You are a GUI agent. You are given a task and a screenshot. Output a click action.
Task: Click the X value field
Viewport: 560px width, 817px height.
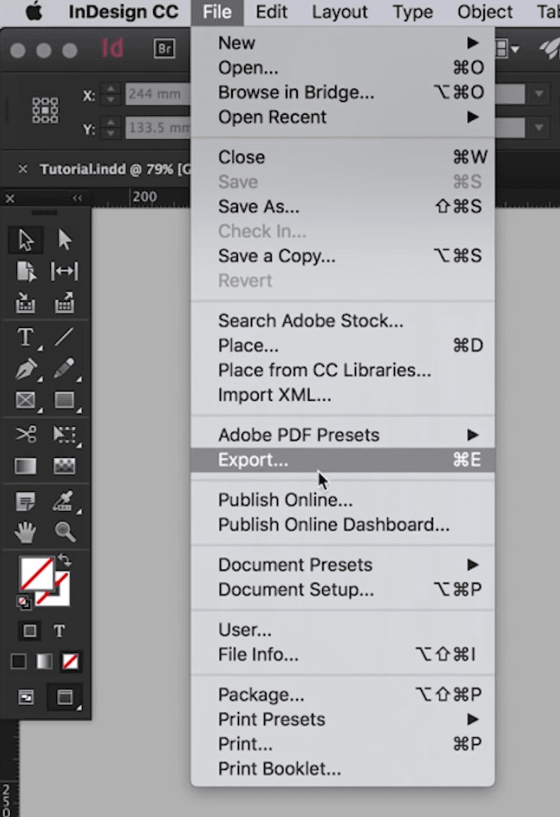pos(158,94)
